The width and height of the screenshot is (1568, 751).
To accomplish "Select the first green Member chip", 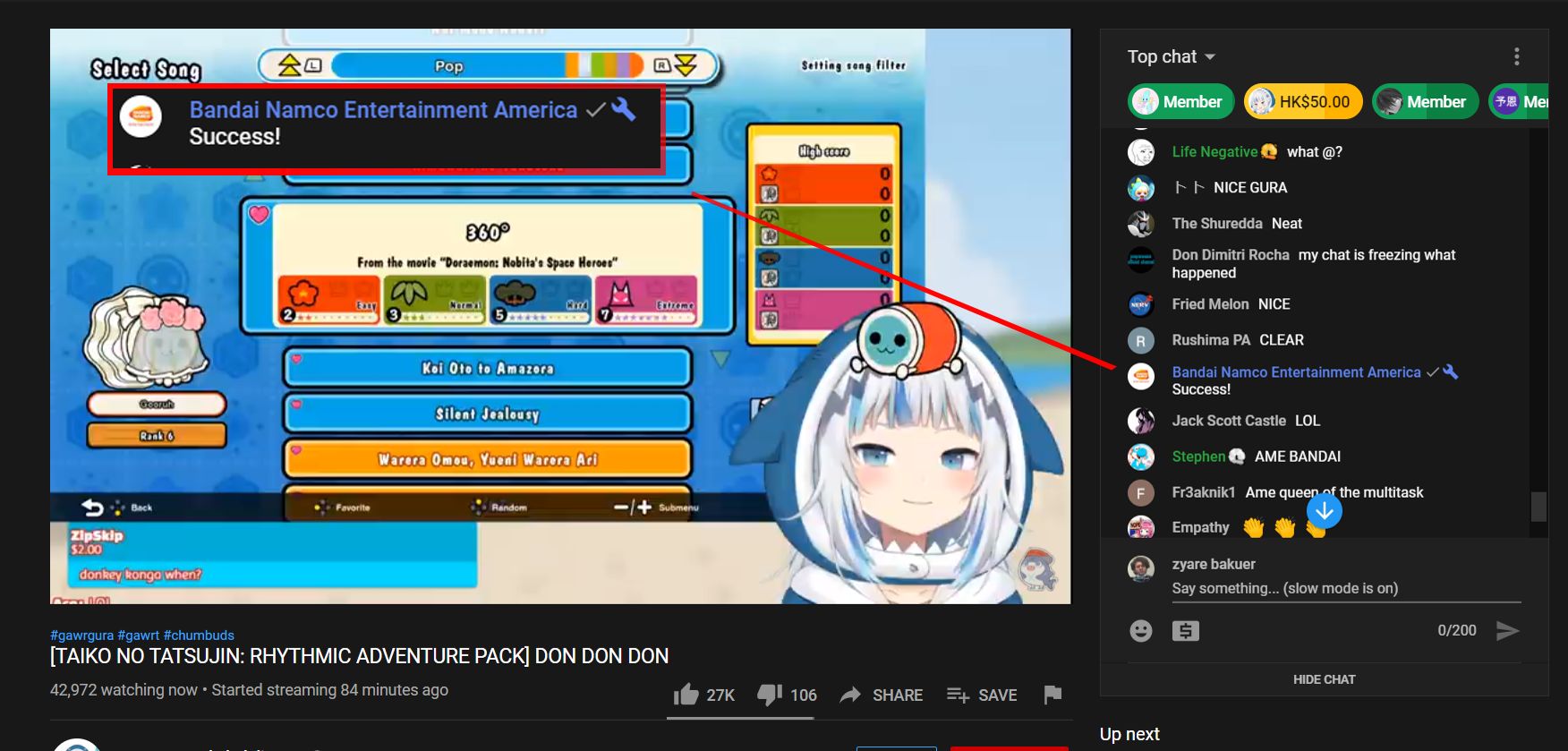I will click(1180, 102).
